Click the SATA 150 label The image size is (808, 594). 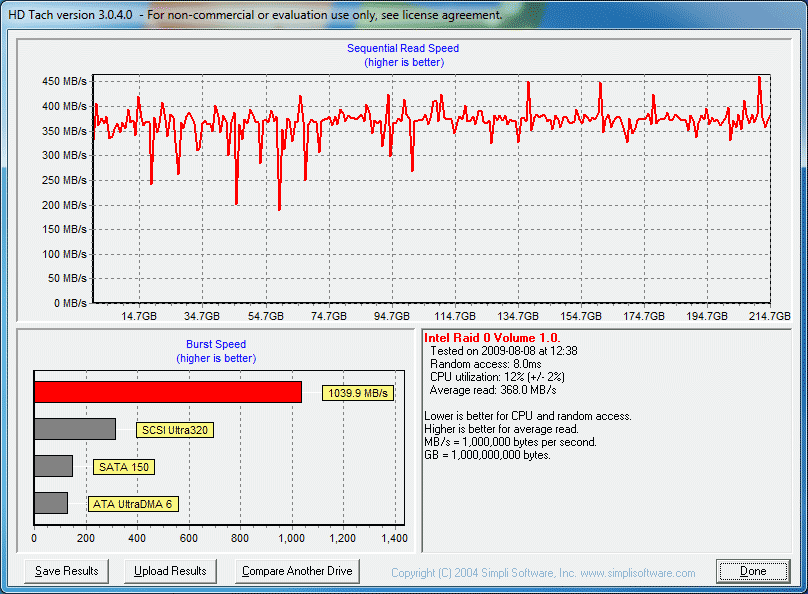124,467
